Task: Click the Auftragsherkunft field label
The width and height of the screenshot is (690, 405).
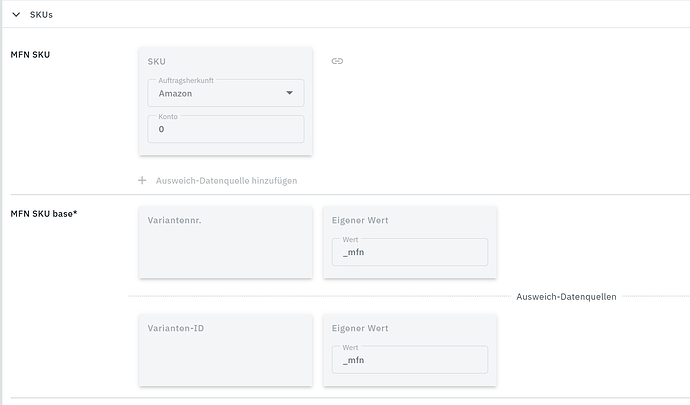Action: pyautogui.click(x=186, y=80)
